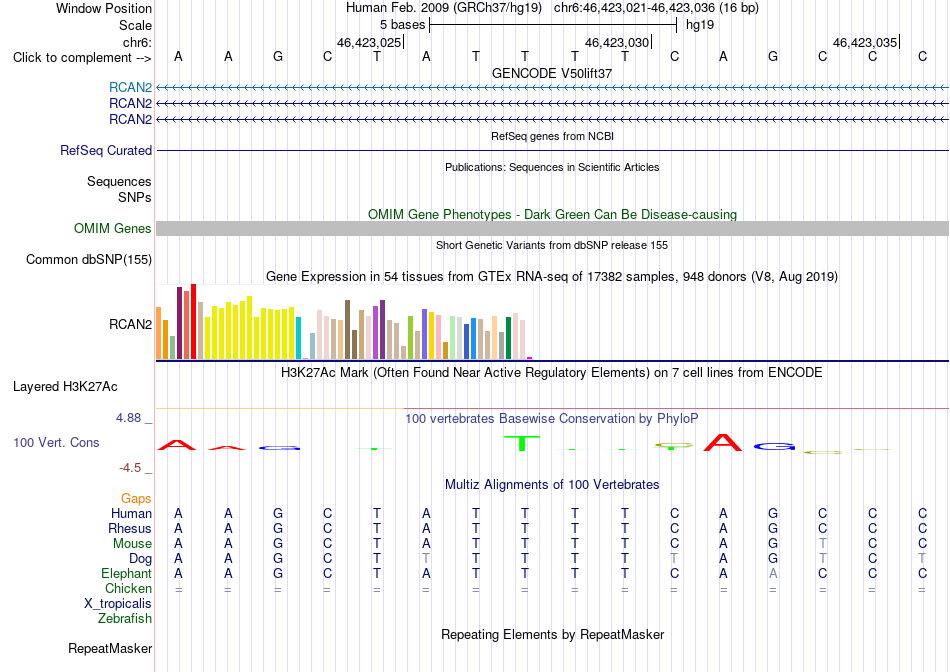Click the gray OMIM Genes item bar
The width and height of the screenshot is (950, 672).
[x=552, y=228]
